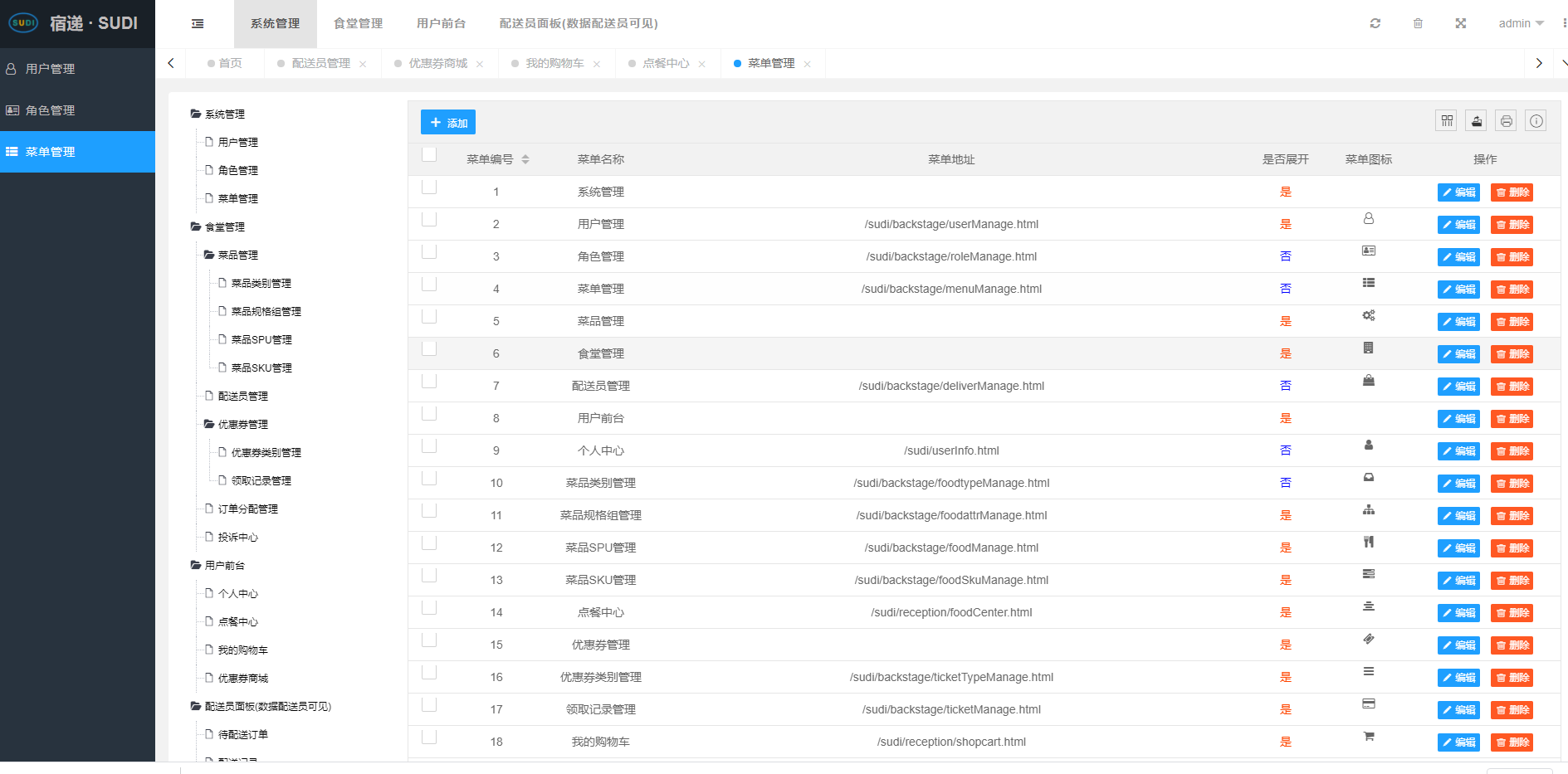Collapse the 优惠券管理 tree folder

click(x=209, y=424)
